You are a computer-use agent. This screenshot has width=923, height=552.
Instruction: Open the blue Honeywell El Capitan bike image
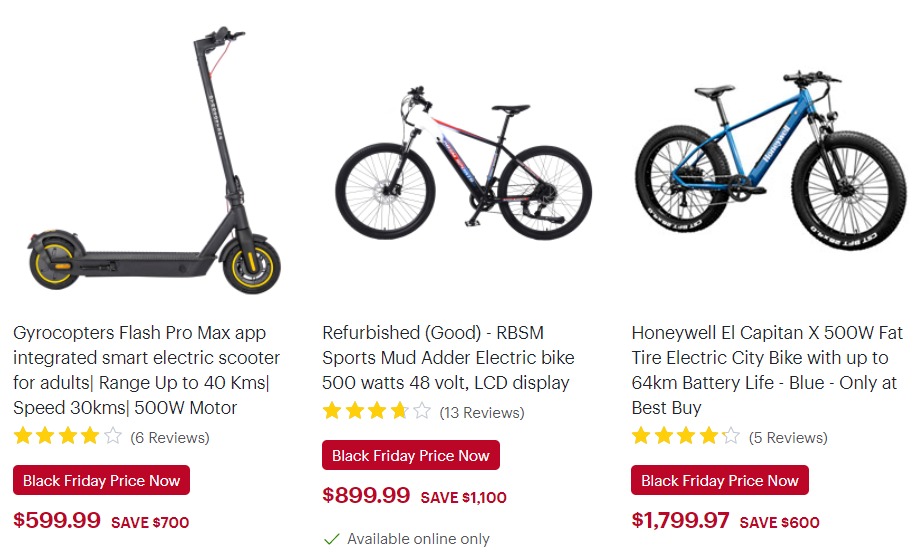click(x=771, y=160)
